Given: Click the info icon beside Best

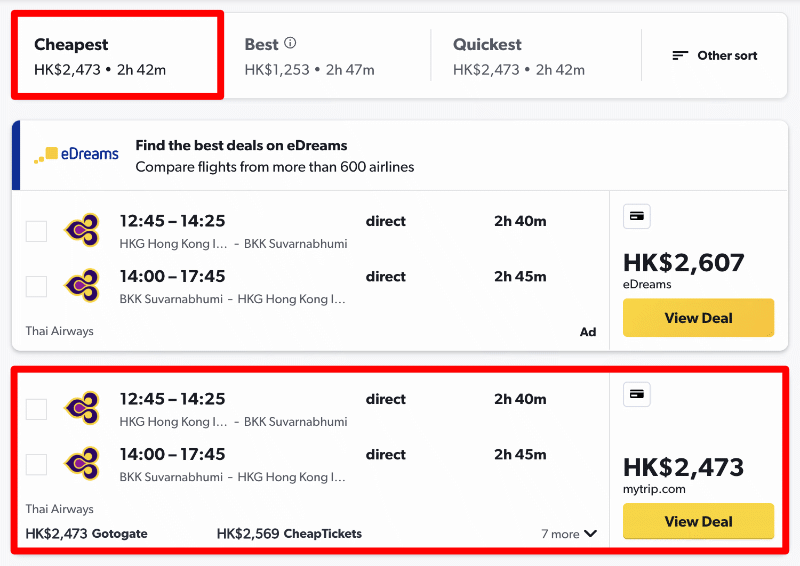Looking at the screenshot, I should [290, 43].
